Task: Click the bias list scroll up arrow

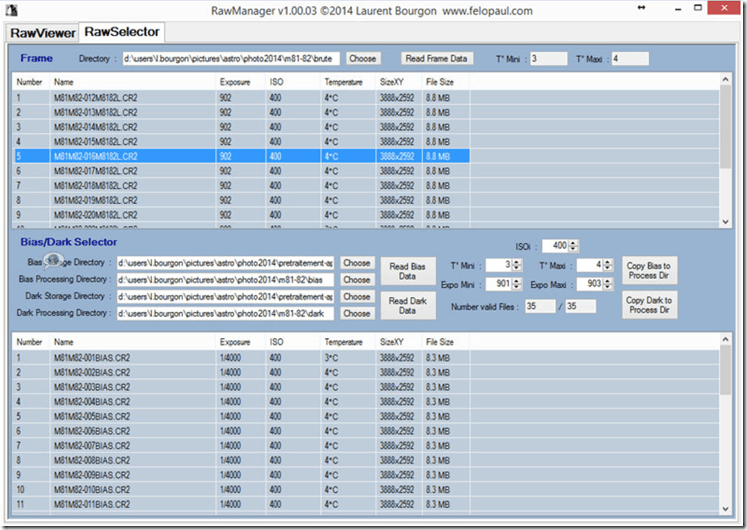Action: (725, 340)
